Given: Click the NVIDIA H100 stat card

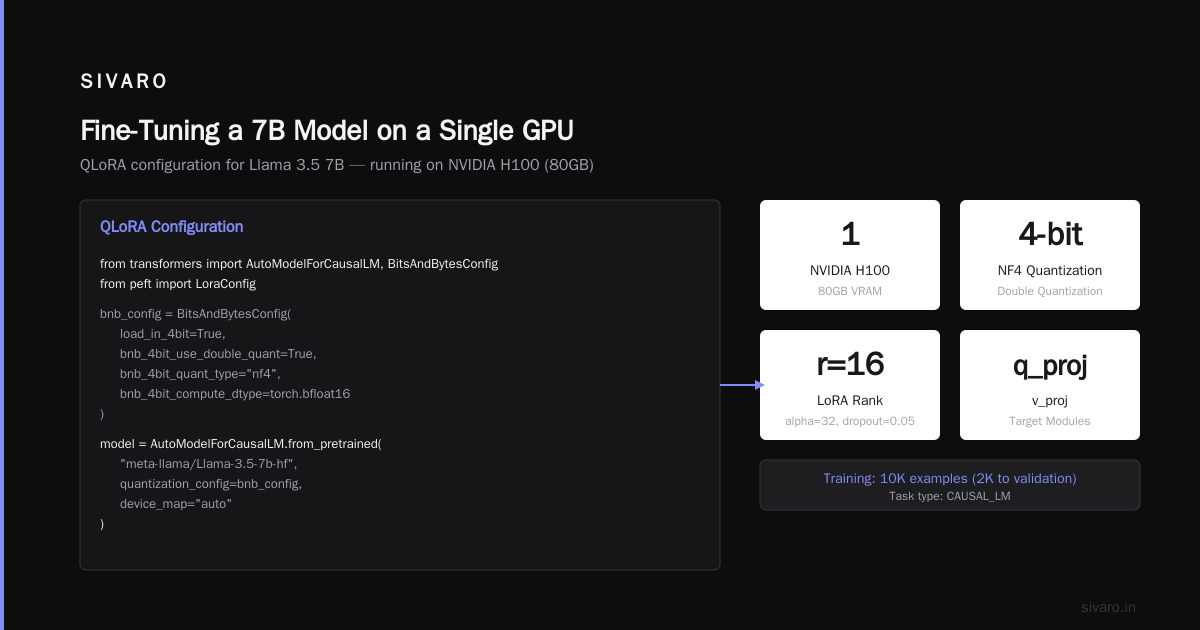Looking at the screenshot, I should 850,255.
